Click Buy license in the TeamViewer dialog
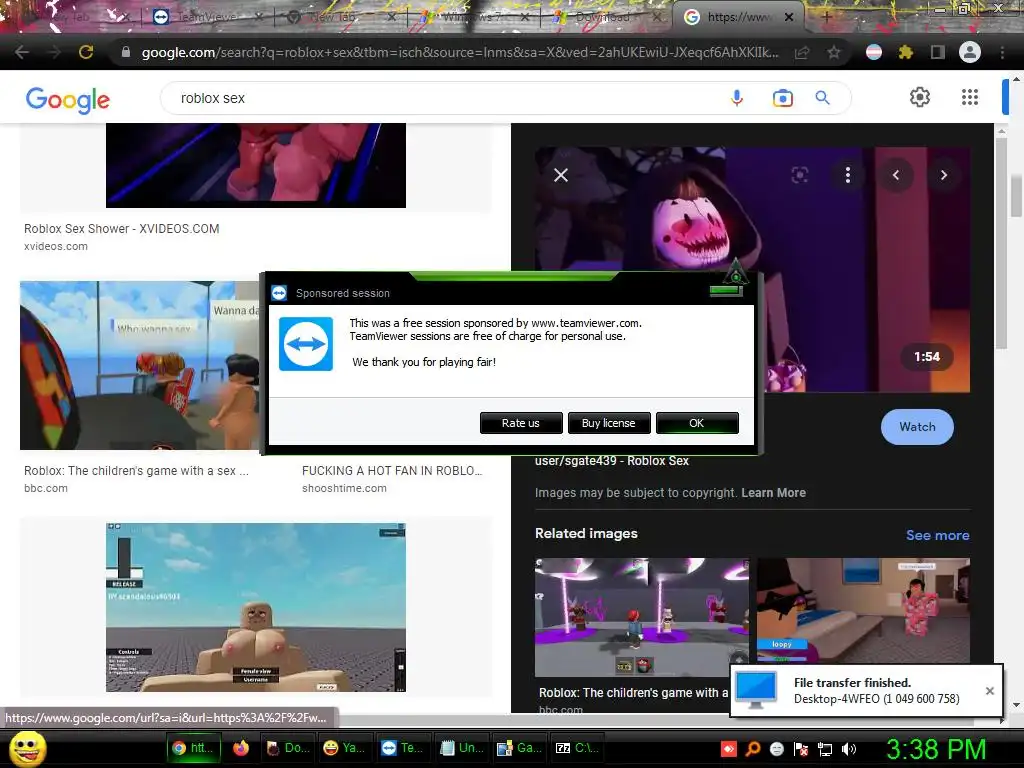Image resolution: width=1024 pixels, height=768 pixels. point(609,423)
